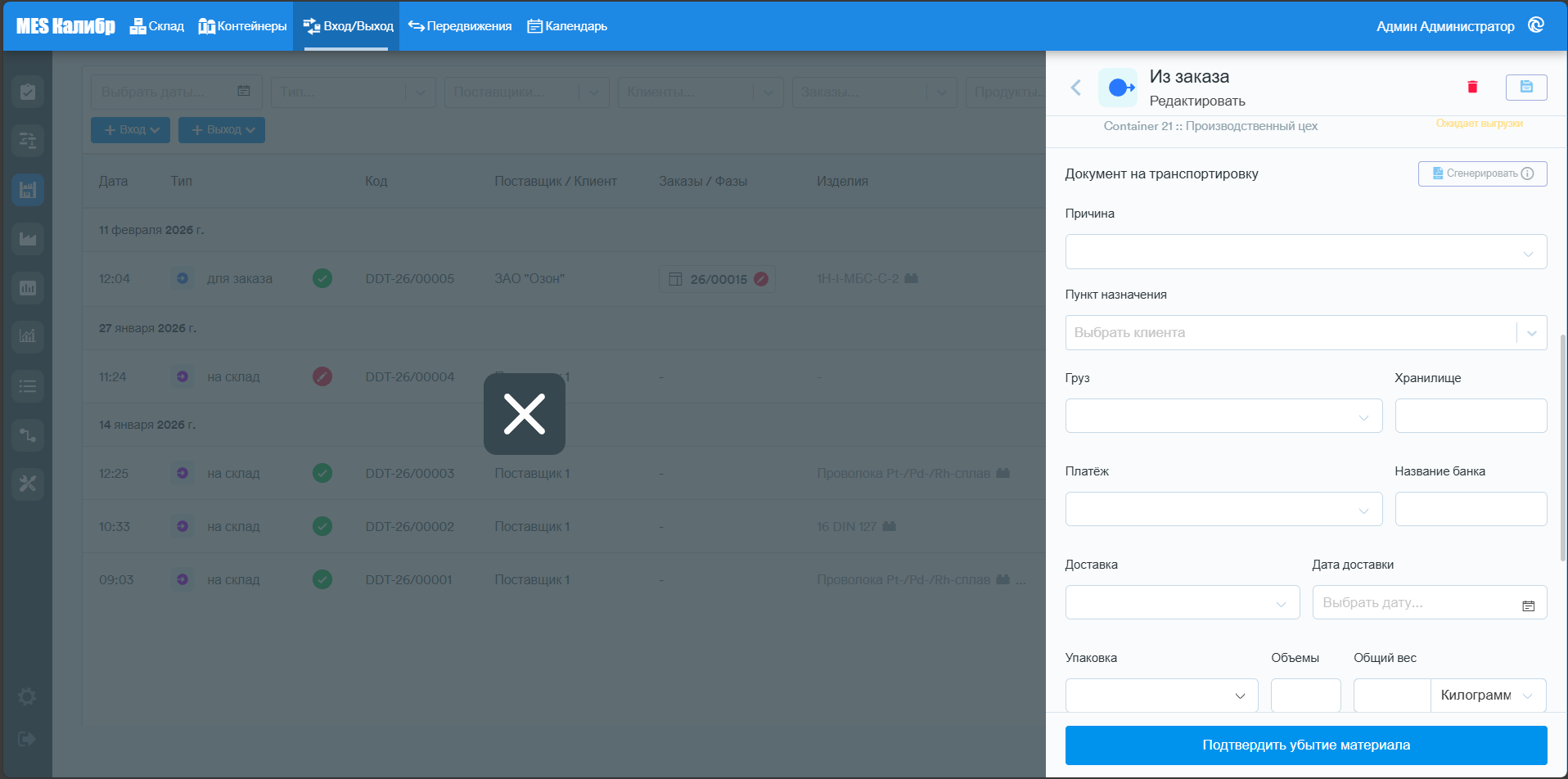Open the Доставка dropdown
Screen dimensions: 1568x779
1183,602
